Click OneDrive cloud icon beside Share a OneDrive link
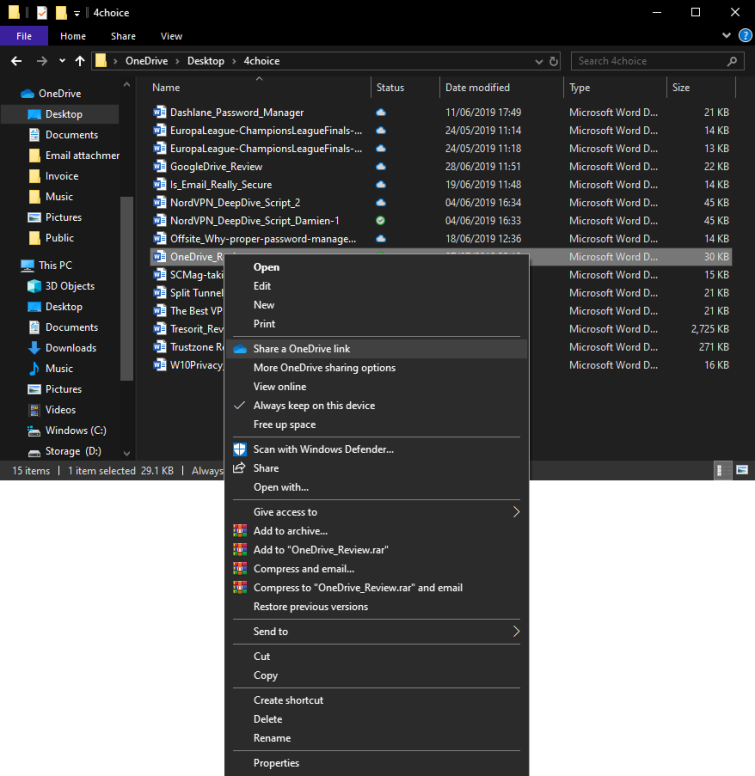755x776 pixels. coord(240,349)
